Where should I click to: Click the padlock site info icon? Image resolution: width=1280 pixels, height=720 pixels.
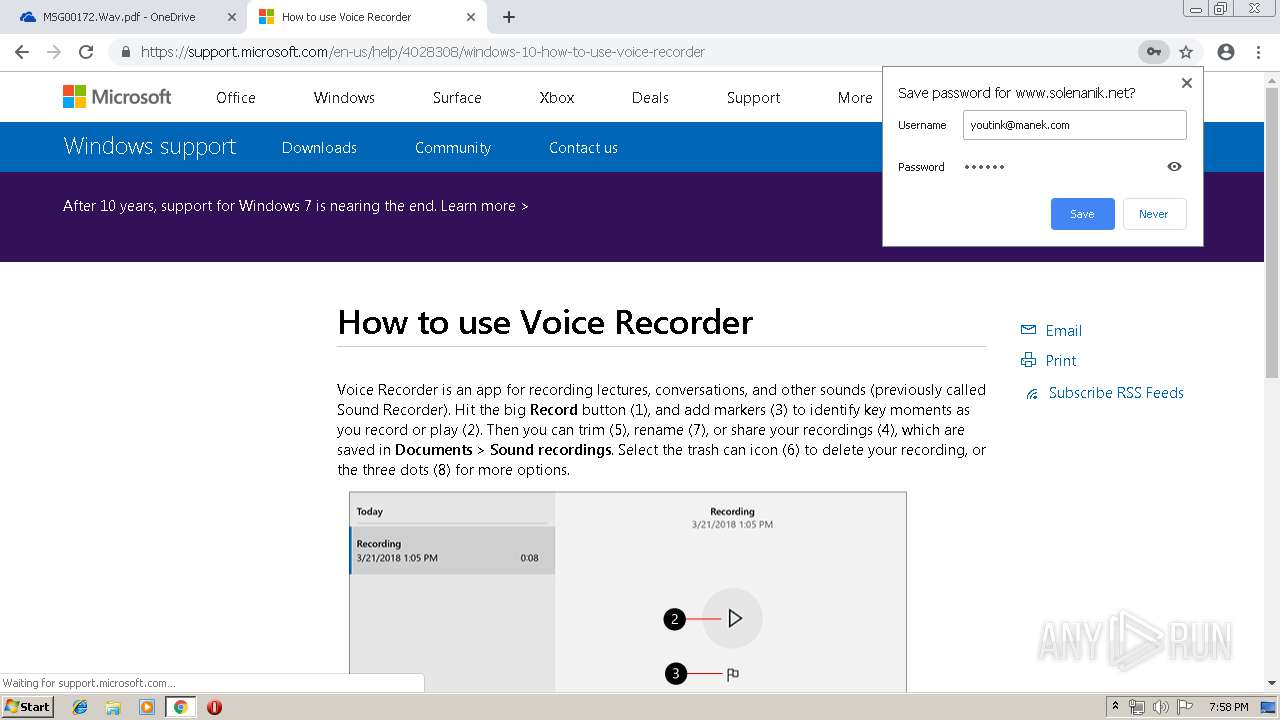126,52
